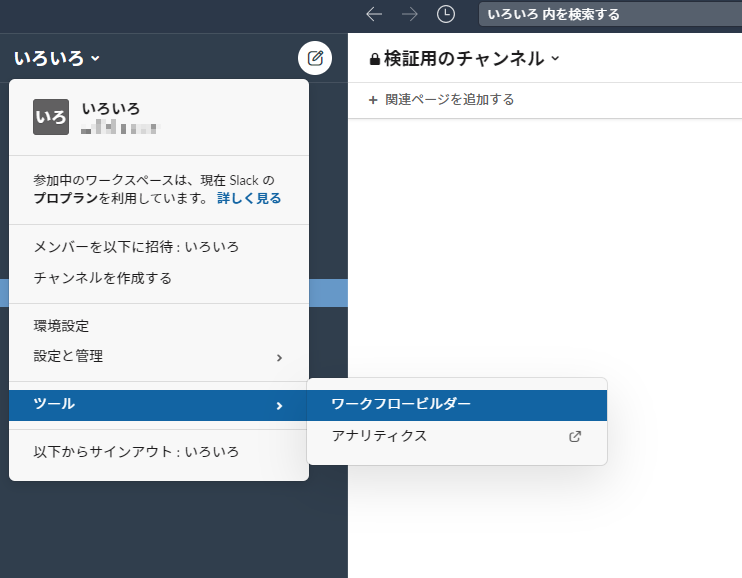Image resolution: width=742 pixels, height=578 pixels.
Task: Open history with the clock icon
Action: coord(446,14)
